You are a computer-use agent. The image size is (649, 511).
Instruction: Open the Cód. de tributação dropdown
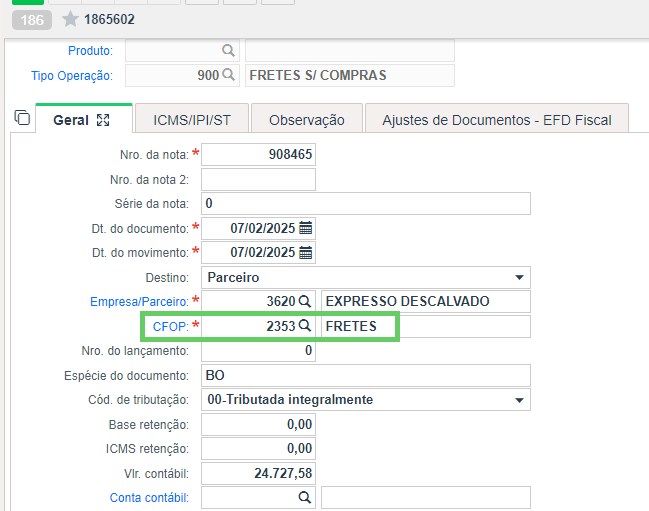point(366,400)
